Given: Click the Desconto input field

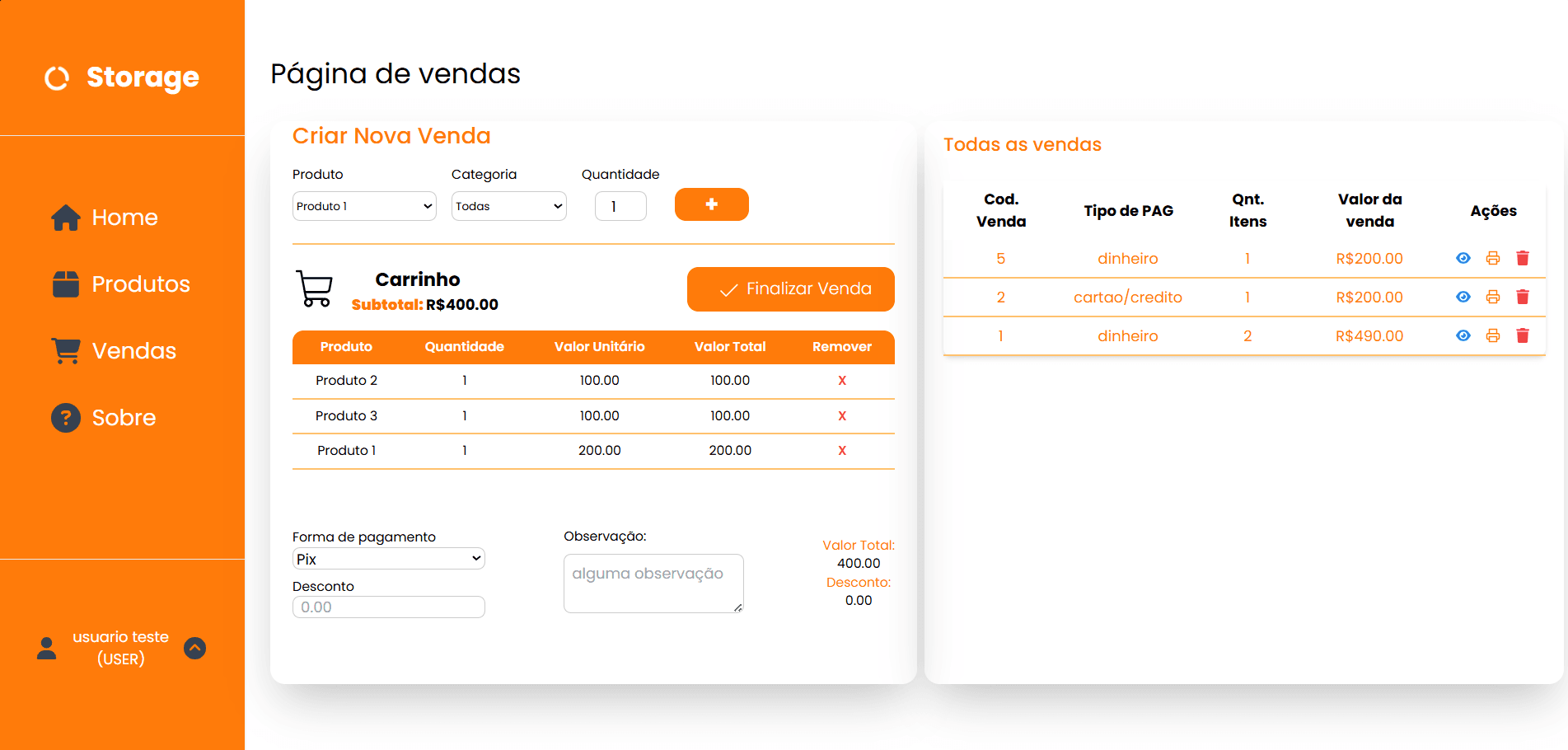Looking at the screenshot, I should coord(389,607).
